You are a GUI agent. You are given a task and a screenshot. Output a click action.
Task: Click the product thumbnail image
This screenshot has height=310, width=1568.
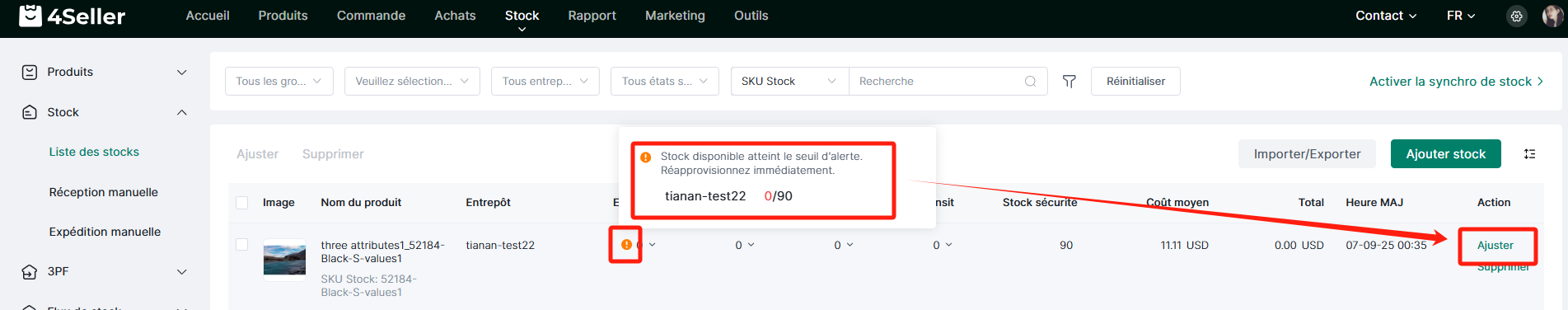coord(284,260)
